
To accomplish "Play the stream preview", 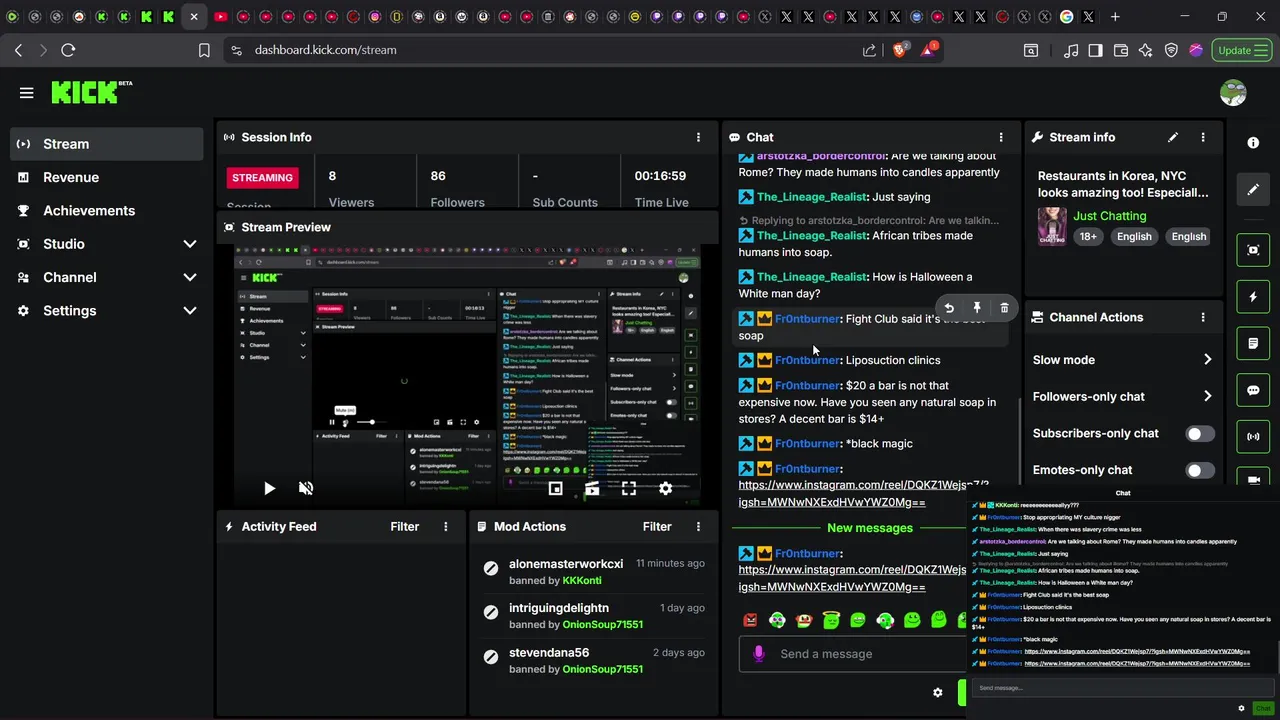I will tap(269, 488).
